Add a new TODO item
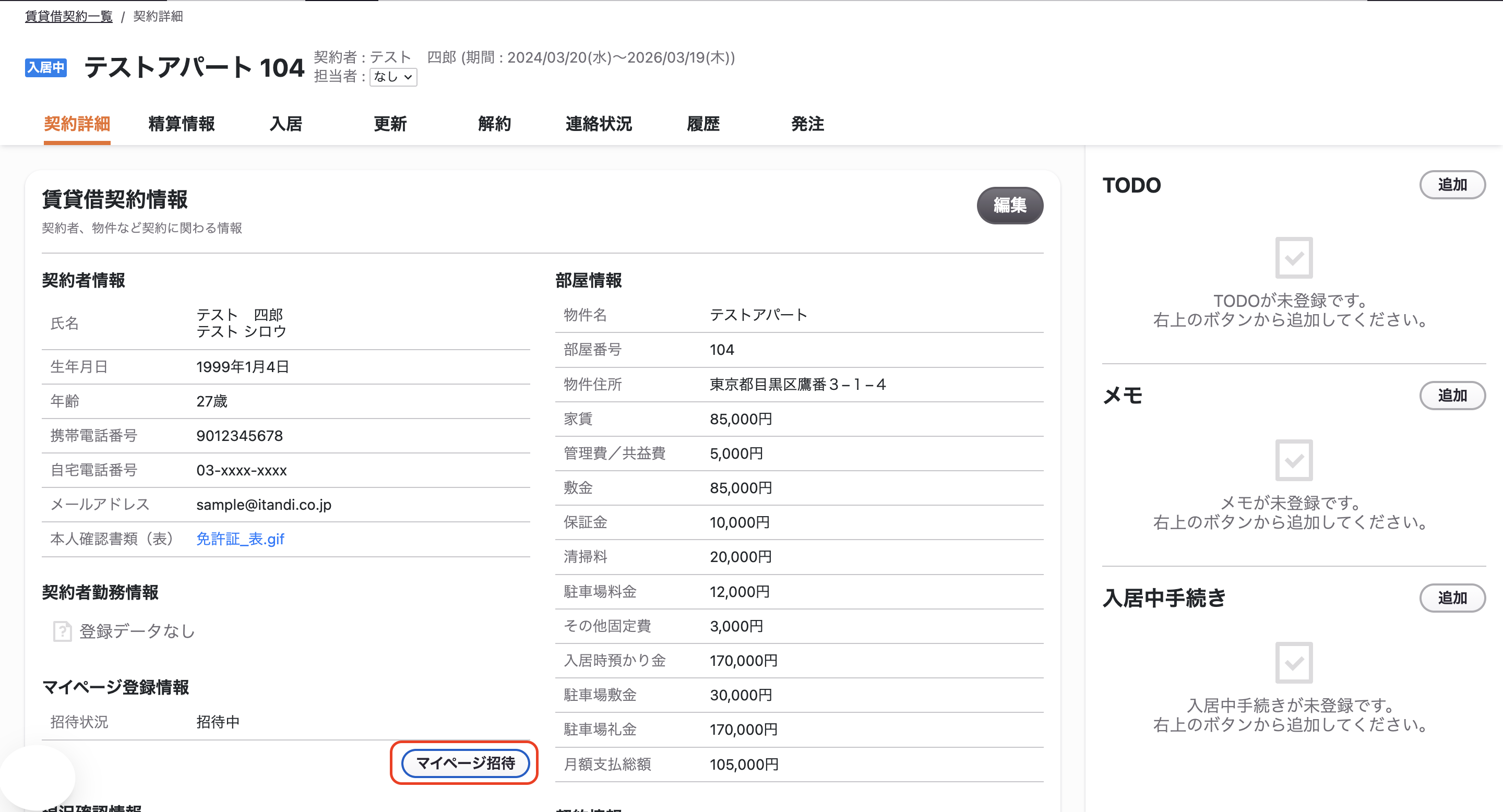The width and height of the screenshot is (1503, 812). (x=1452, y=185)
